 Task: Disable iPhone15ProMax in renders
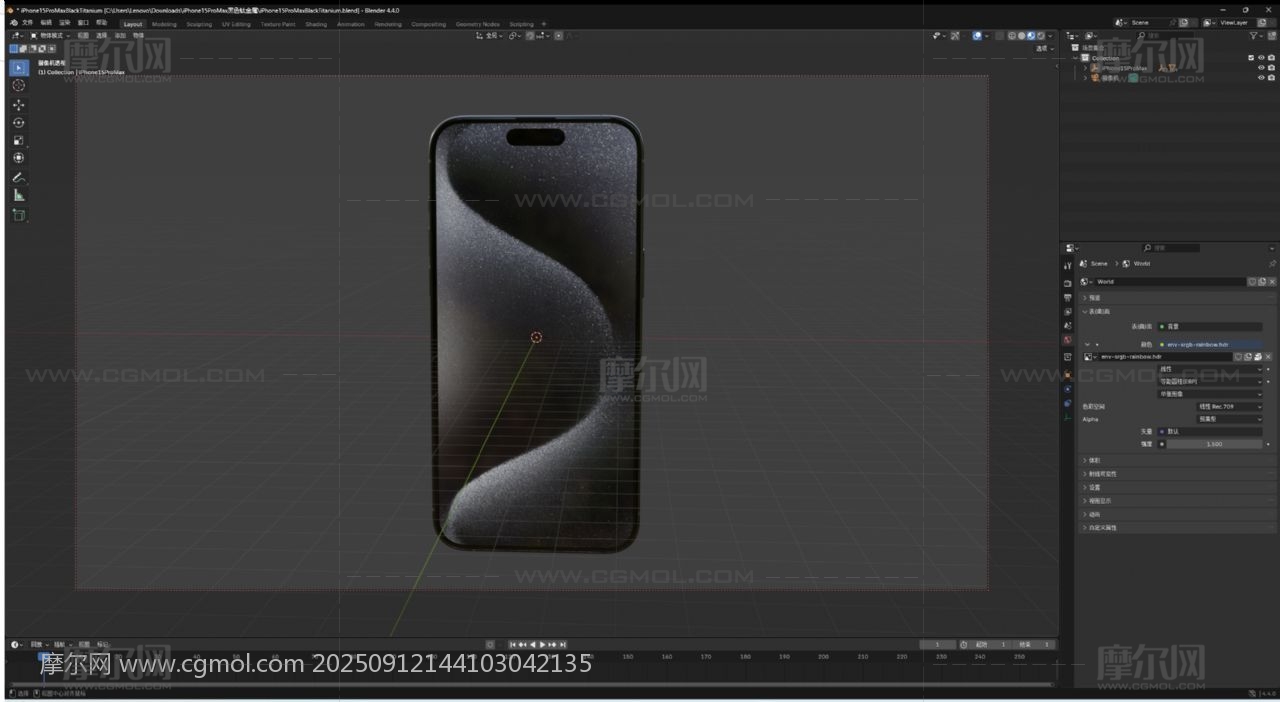pyautogui.click(x=1271, y=68)
